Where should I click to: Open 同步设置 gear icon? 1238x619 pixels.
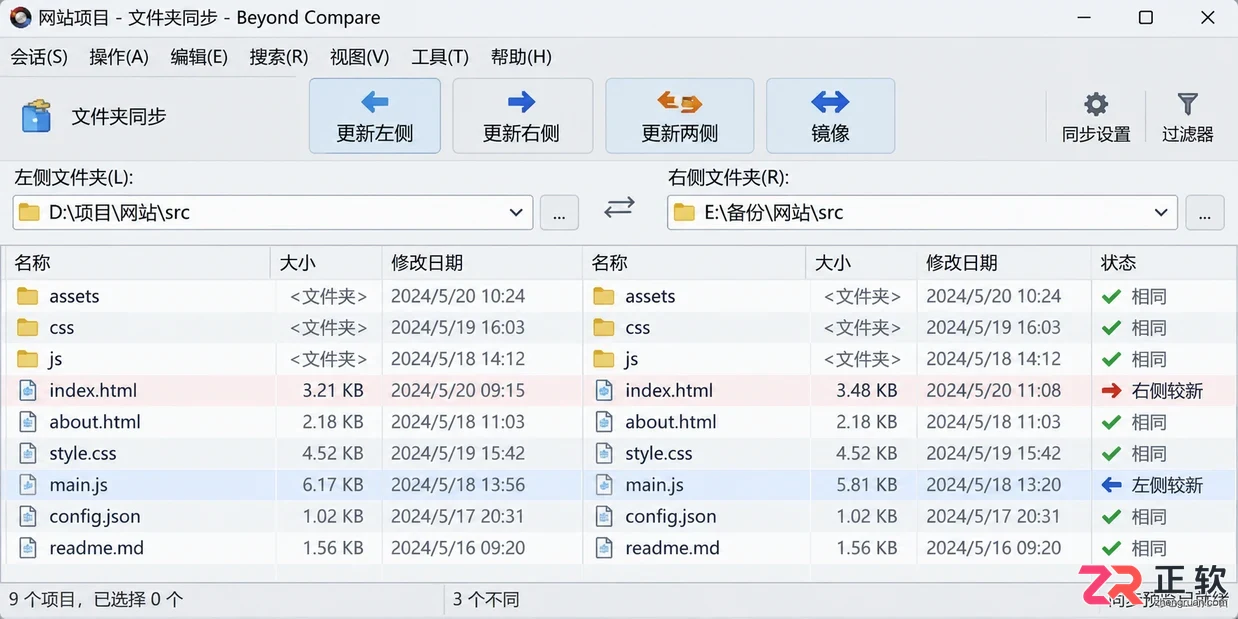point(1097,104)
